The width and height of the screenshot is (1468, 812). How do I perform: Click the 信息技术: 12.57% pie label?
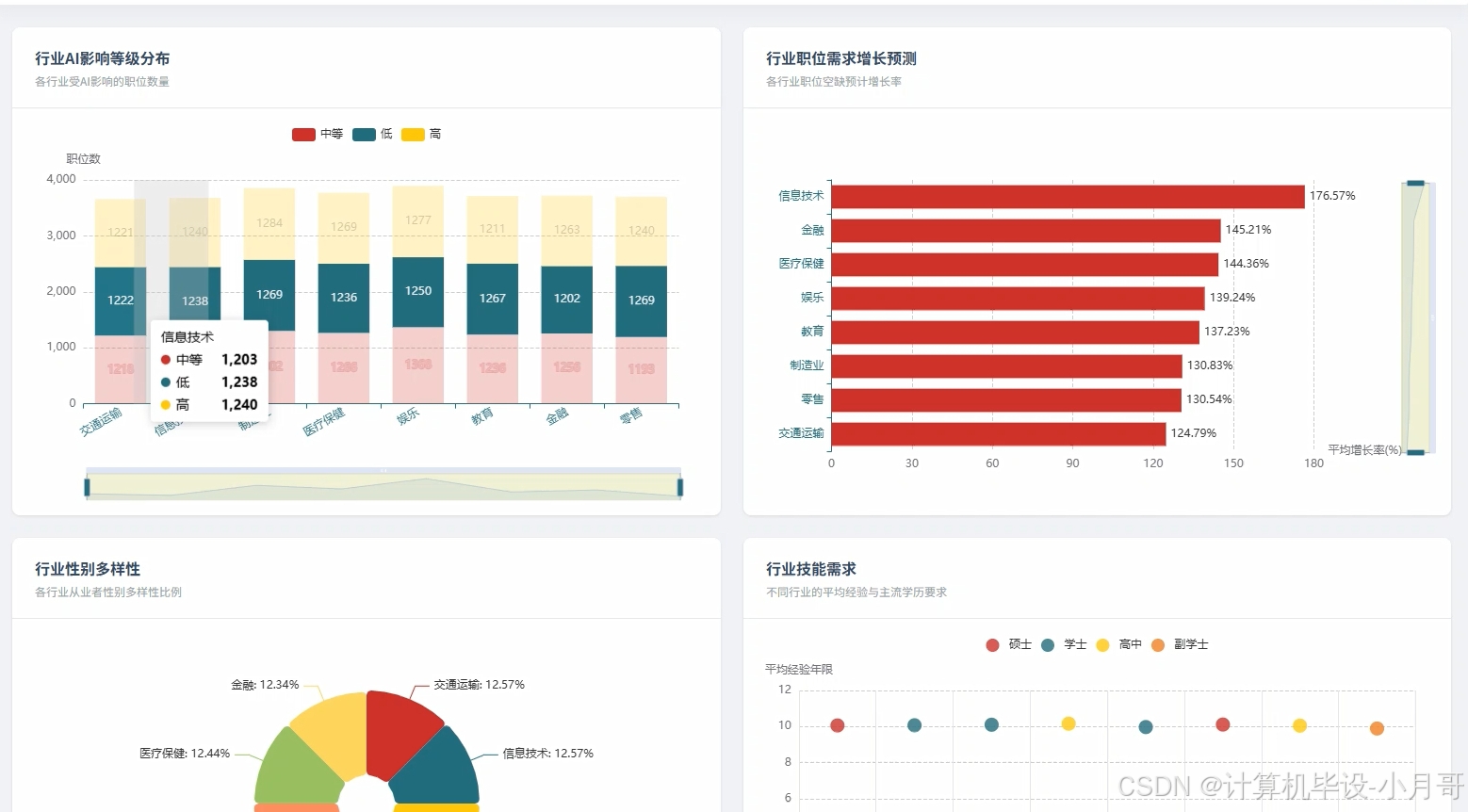click(x=548, y=754)
